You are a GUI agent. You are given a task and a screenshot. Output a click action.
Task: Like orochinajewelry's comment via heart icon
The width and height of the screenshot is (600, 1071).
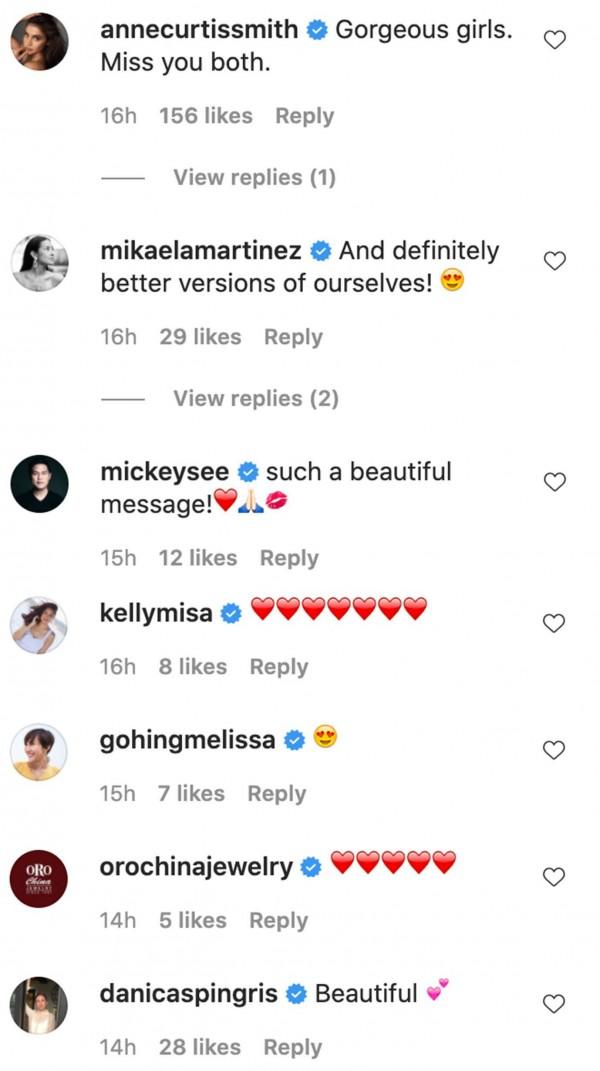coord(554,877)
